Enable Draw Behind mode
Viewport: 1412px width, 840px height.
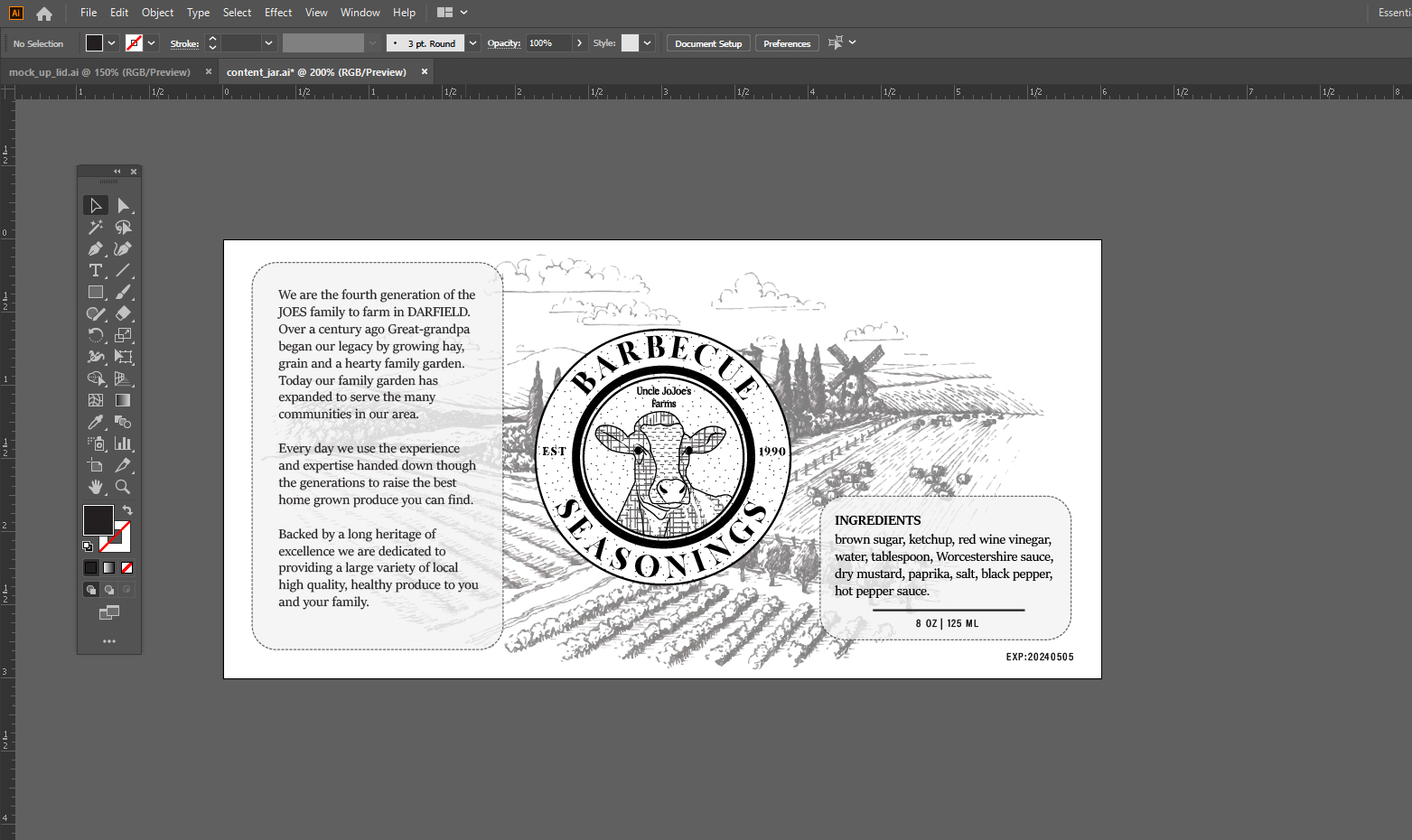coord(109,590)
